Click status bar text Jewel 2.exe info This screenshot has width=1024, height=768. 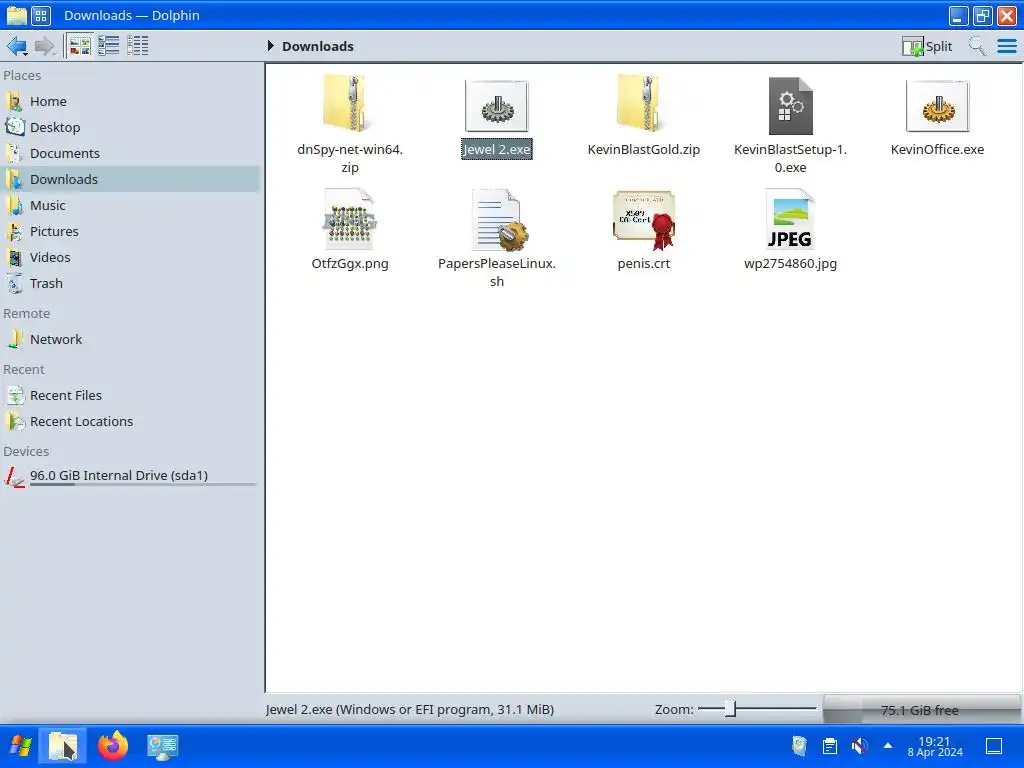coord(409,710)
